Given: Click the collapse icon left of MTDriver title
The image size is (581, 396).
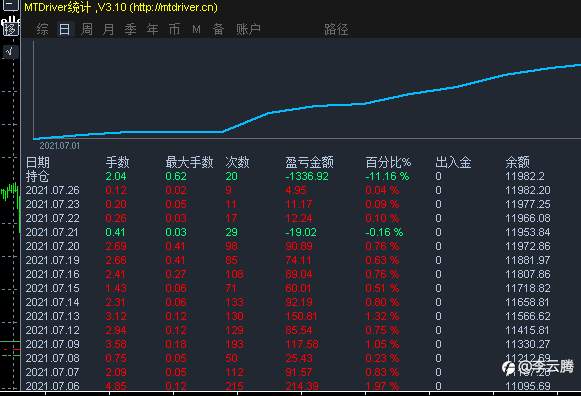Looking at the screenshot, I should click(10, 5).
